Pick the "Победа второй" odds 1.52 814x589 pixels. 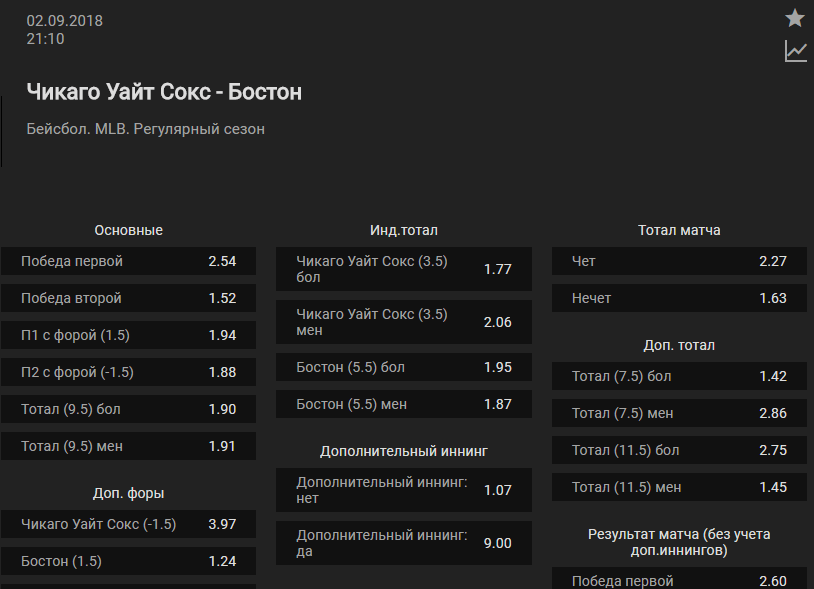(x=128, y=298)
